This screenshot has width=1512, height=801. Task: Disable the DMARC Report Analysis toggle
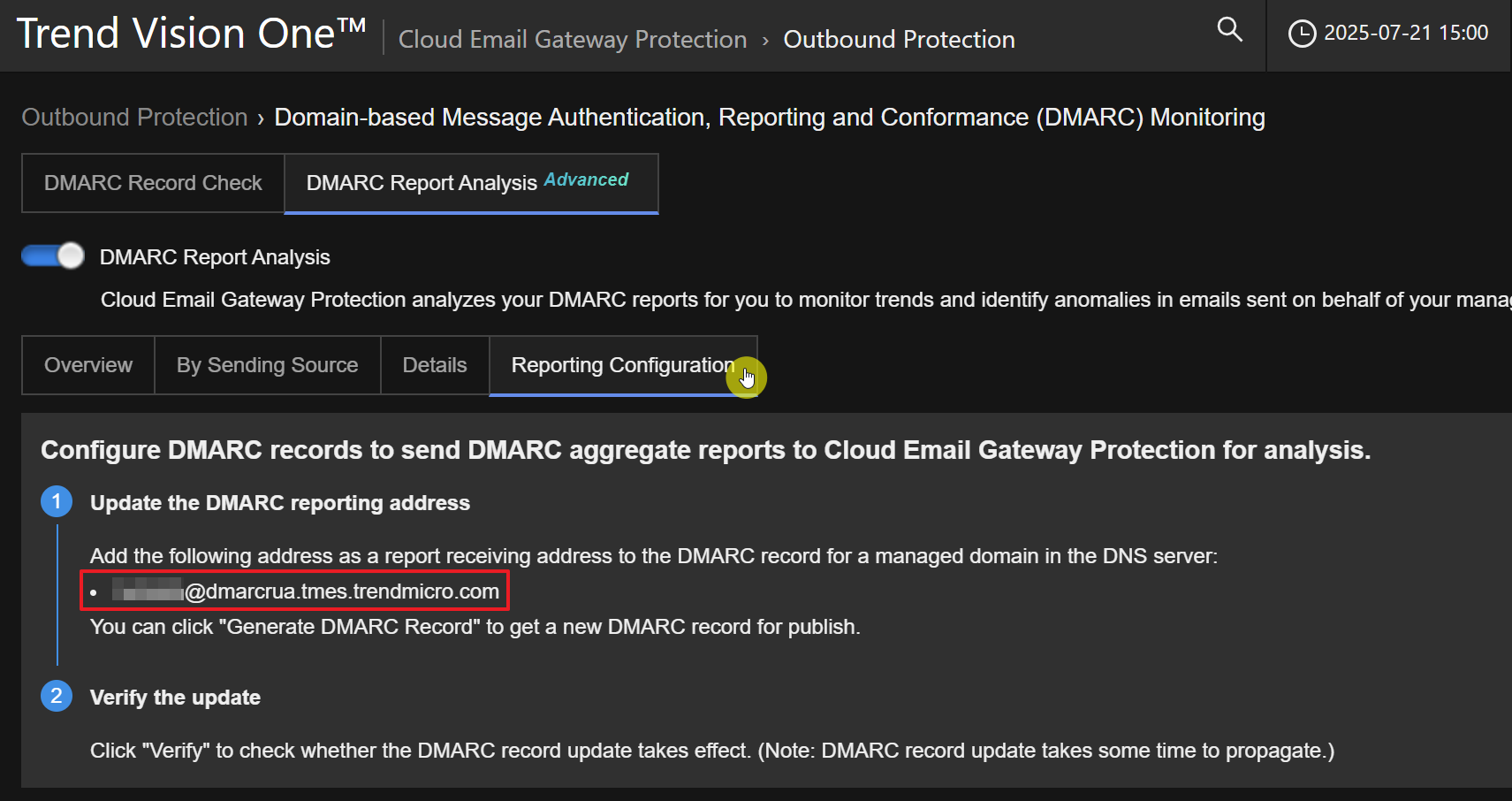pyautogui.click(x=53, y=256)
